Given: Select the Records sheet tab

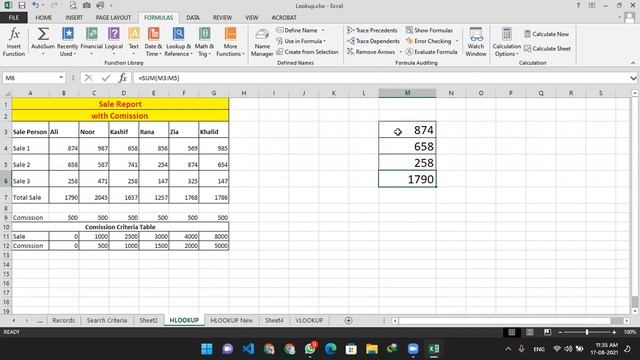Looking at the screenshot, I should pyautogui.click(x=64, y=320).
